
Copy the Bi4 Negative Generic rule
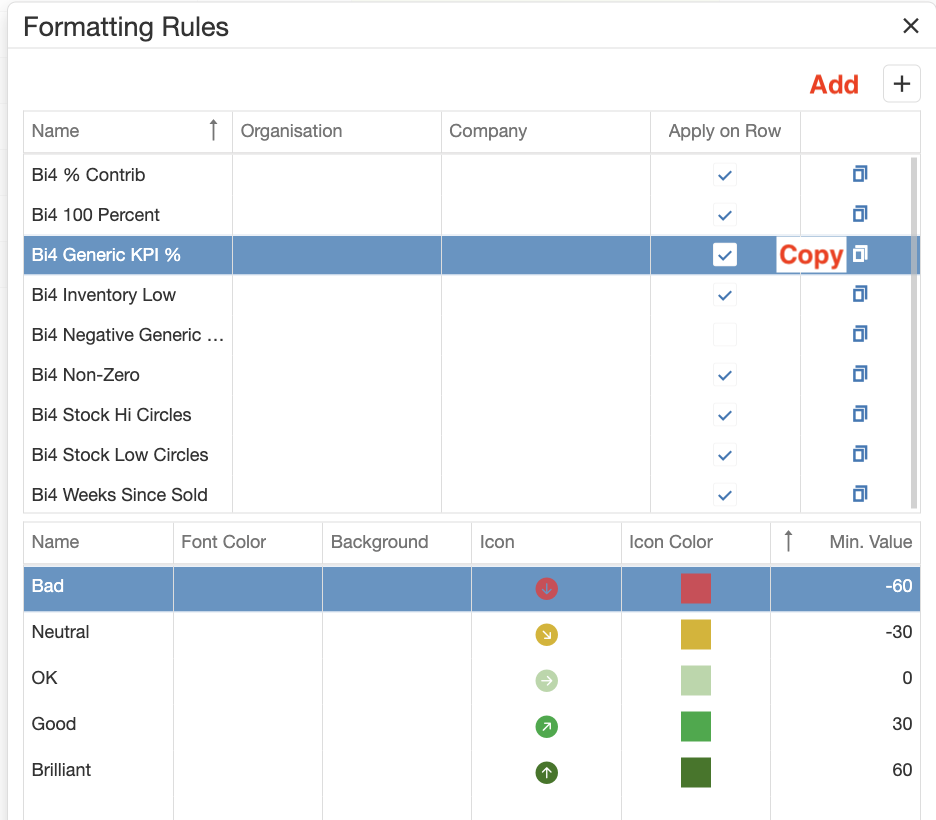[x=860, y=334]
